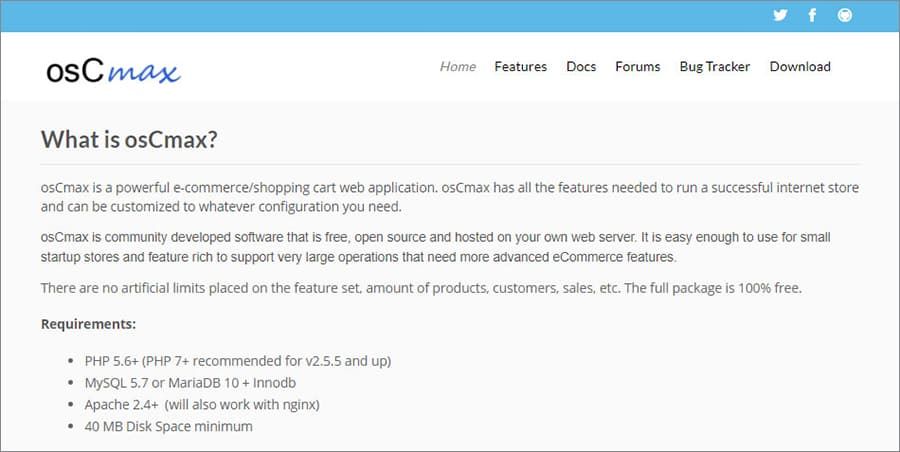Go to the Home menu item
The height and width of the screenshot is (452, 900).
point(457,67)
